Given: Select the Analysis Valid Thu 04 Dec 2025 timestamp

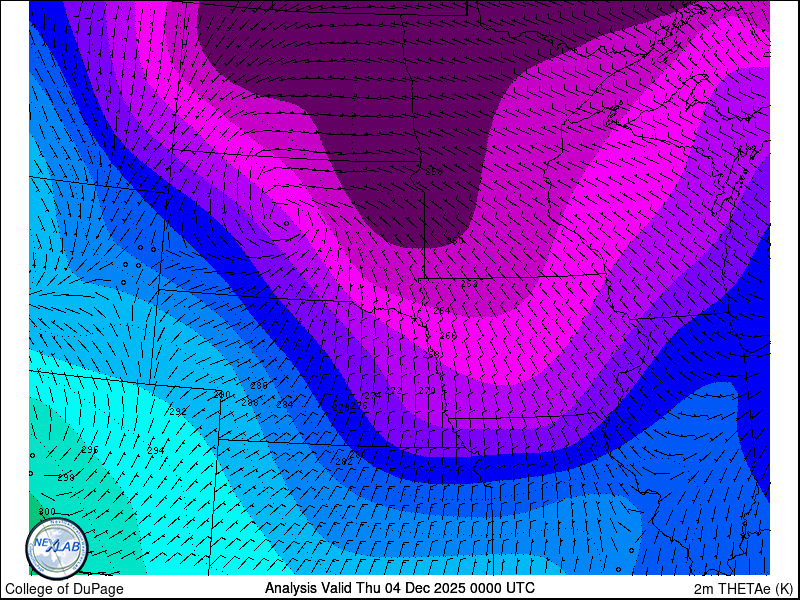Looking at the screenshot, I should pos(399,587).
